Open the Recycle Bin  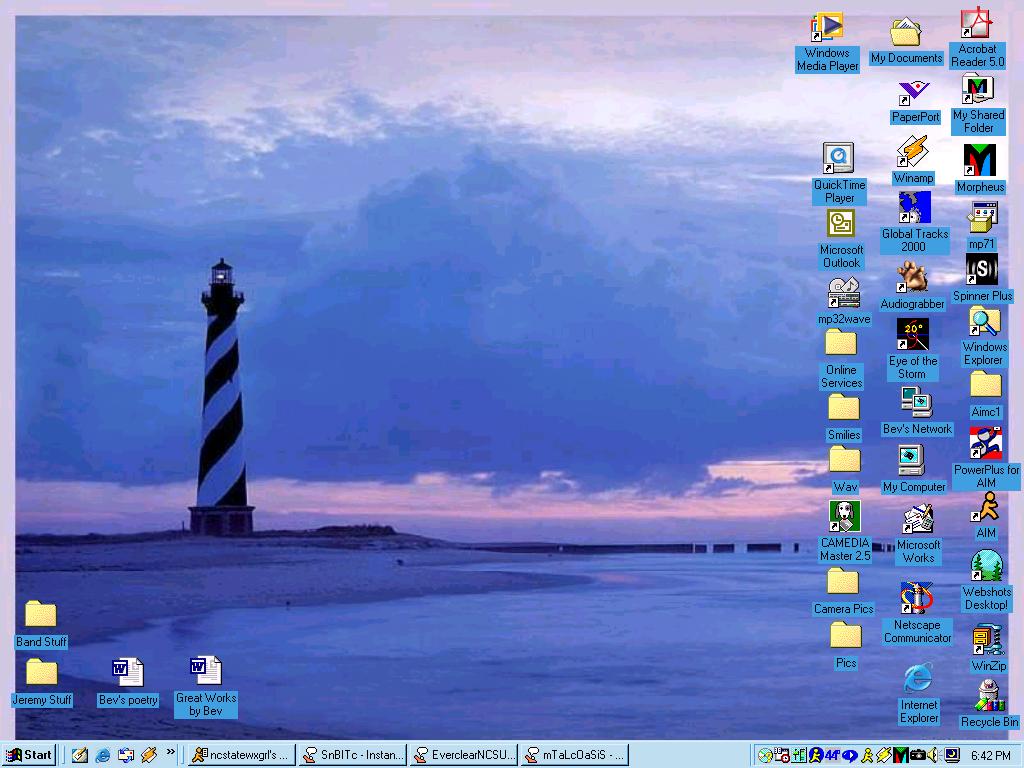click(x=988, y=696)
